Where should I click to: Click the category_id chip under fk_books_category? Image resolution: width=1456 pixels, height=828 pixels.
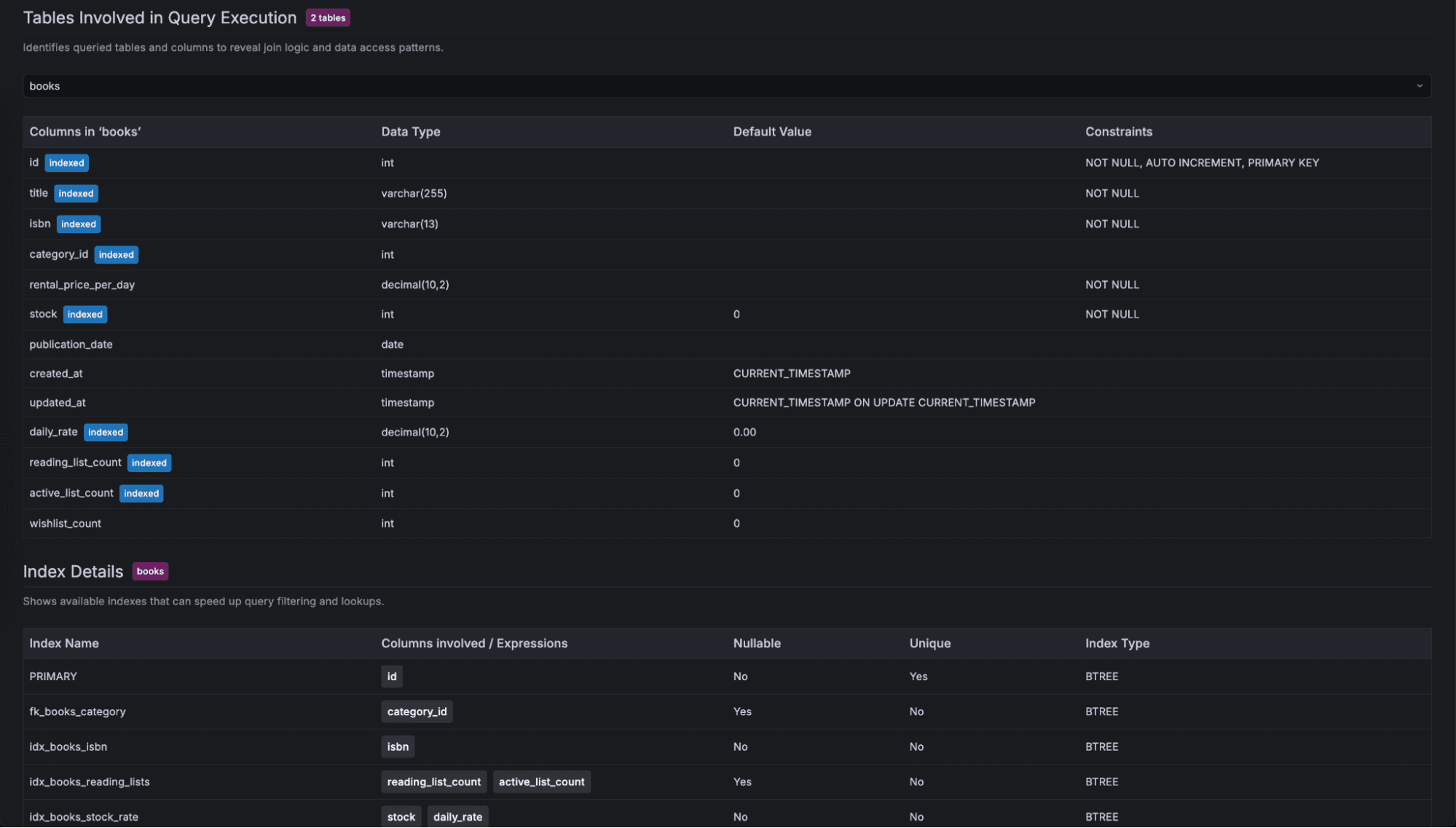[417, 711]
